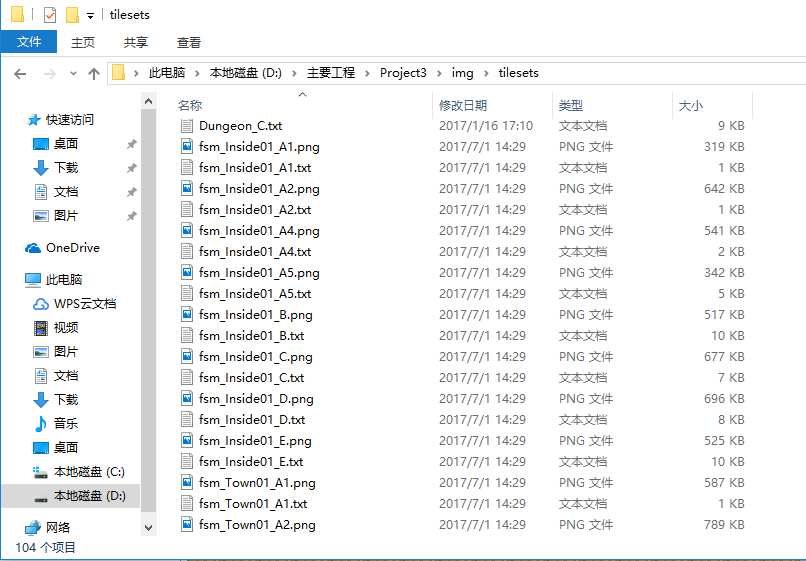Open the 文件 ribbon tab
The image size is (806, 561).
pos(29,42)
